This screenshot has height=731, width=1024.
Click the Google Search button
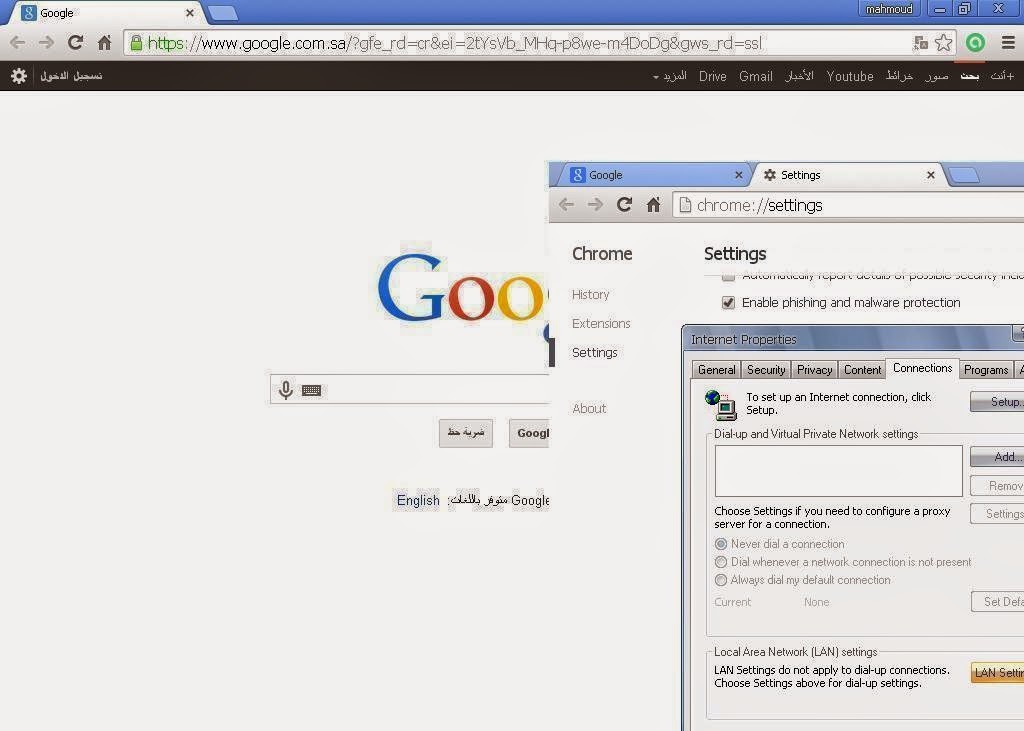529,433
